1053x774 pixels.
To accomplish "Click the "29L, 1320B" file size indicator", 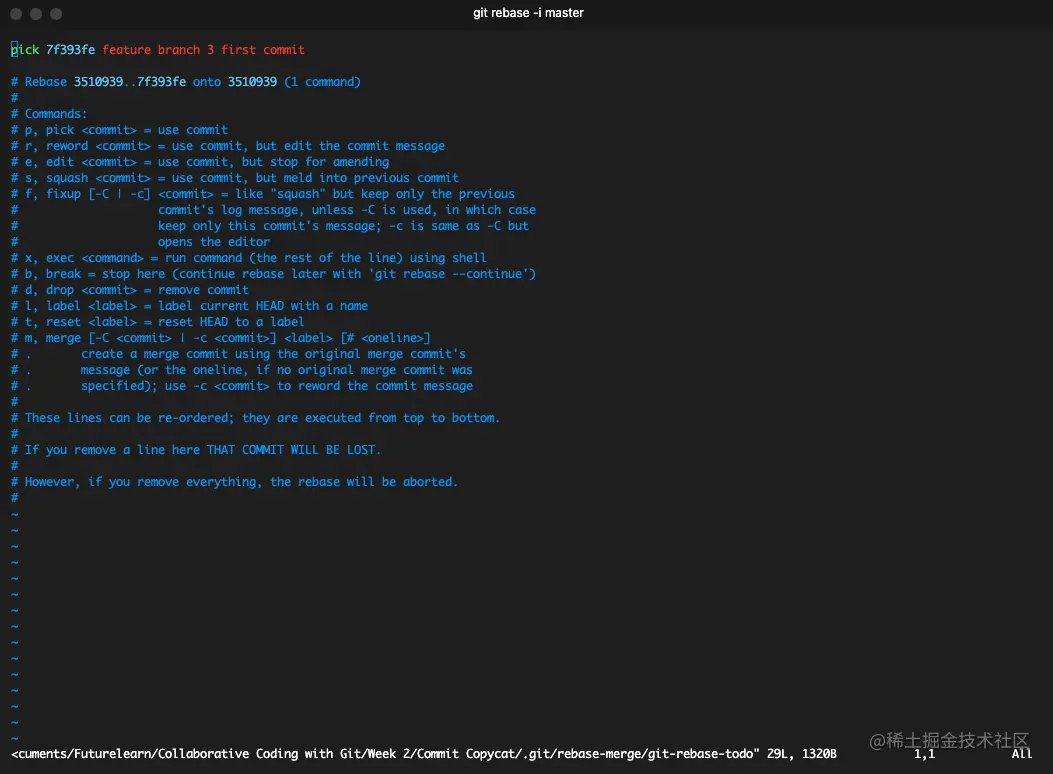I will tap(802, 755).
